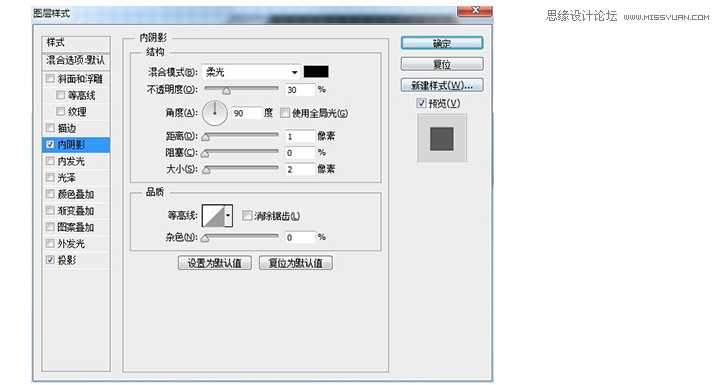Select the 描边 style row
This screenshot has width=720, height=385.
76,128
